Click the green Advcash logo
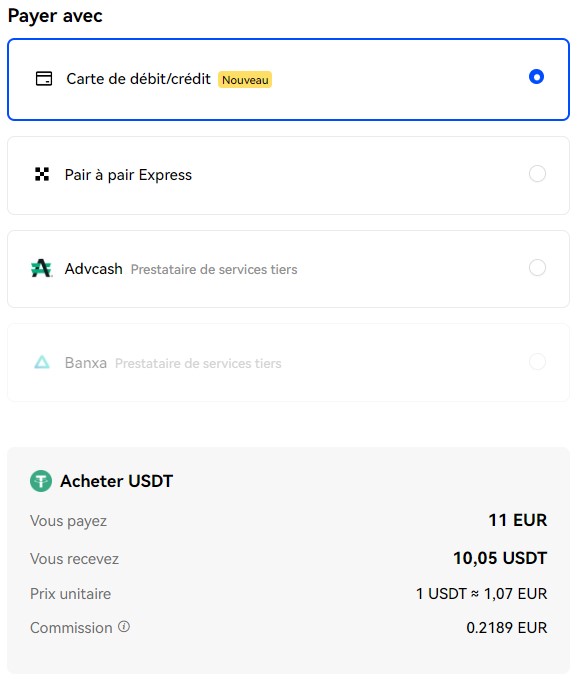 click(x=42, y=268)
